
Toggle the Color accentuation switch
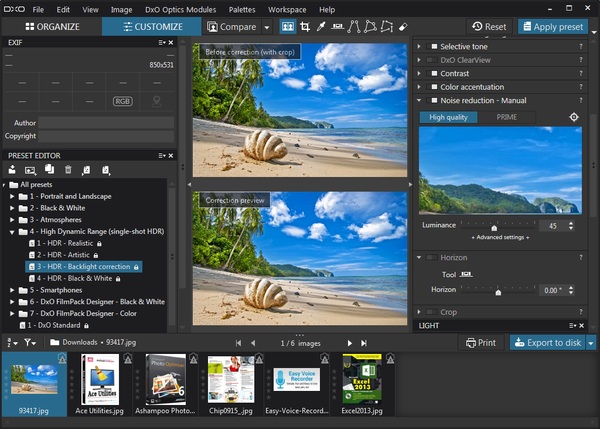click(x=434, y=87)
